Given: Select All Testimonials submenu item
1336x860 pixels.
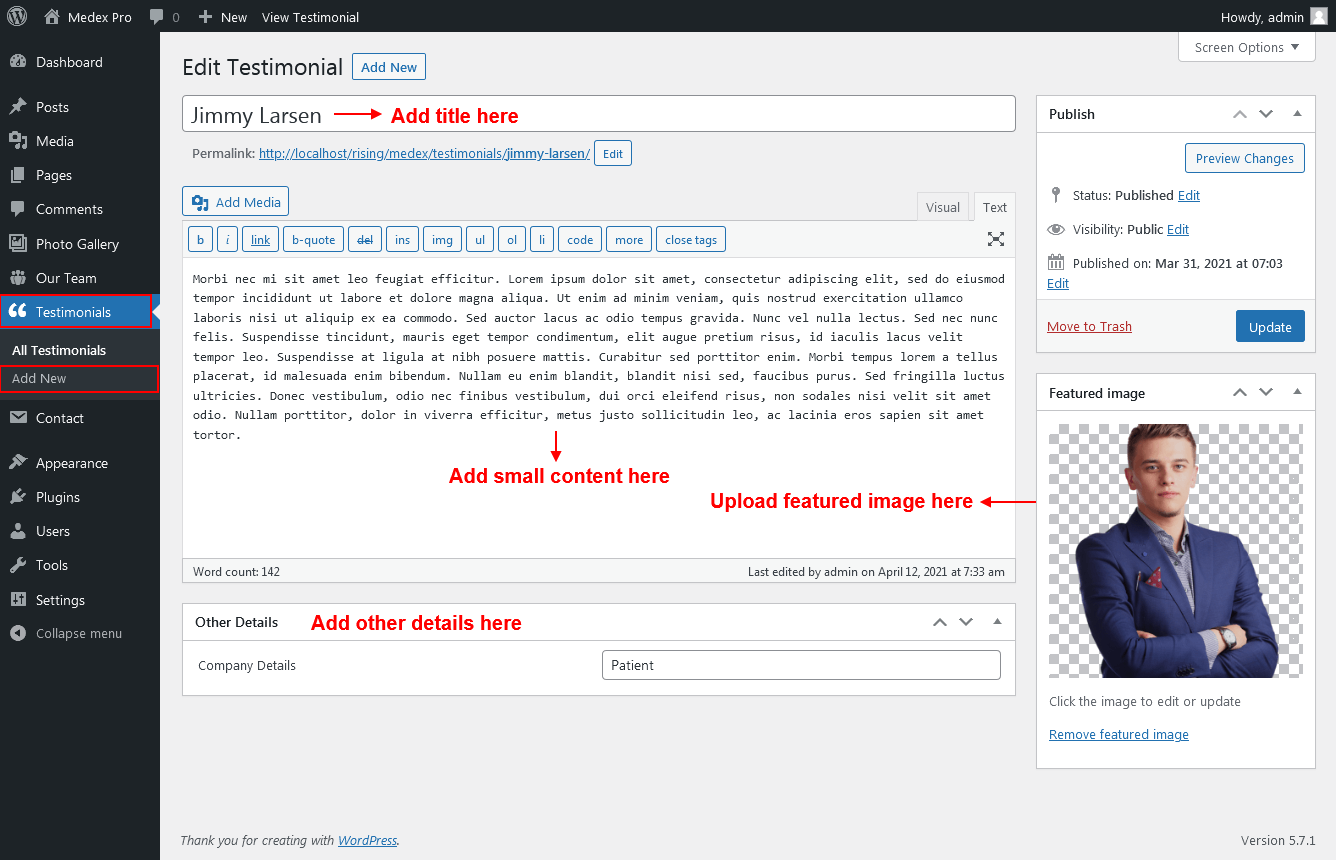Looking at the screenshot, I should (59, 350).
